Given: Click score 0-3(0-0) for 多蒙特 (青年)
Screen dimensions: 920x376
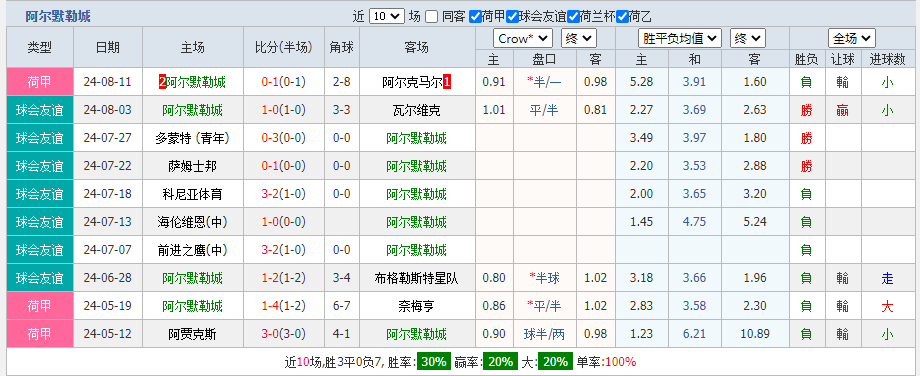Looking at the screenshot, I should pos(284,138).
